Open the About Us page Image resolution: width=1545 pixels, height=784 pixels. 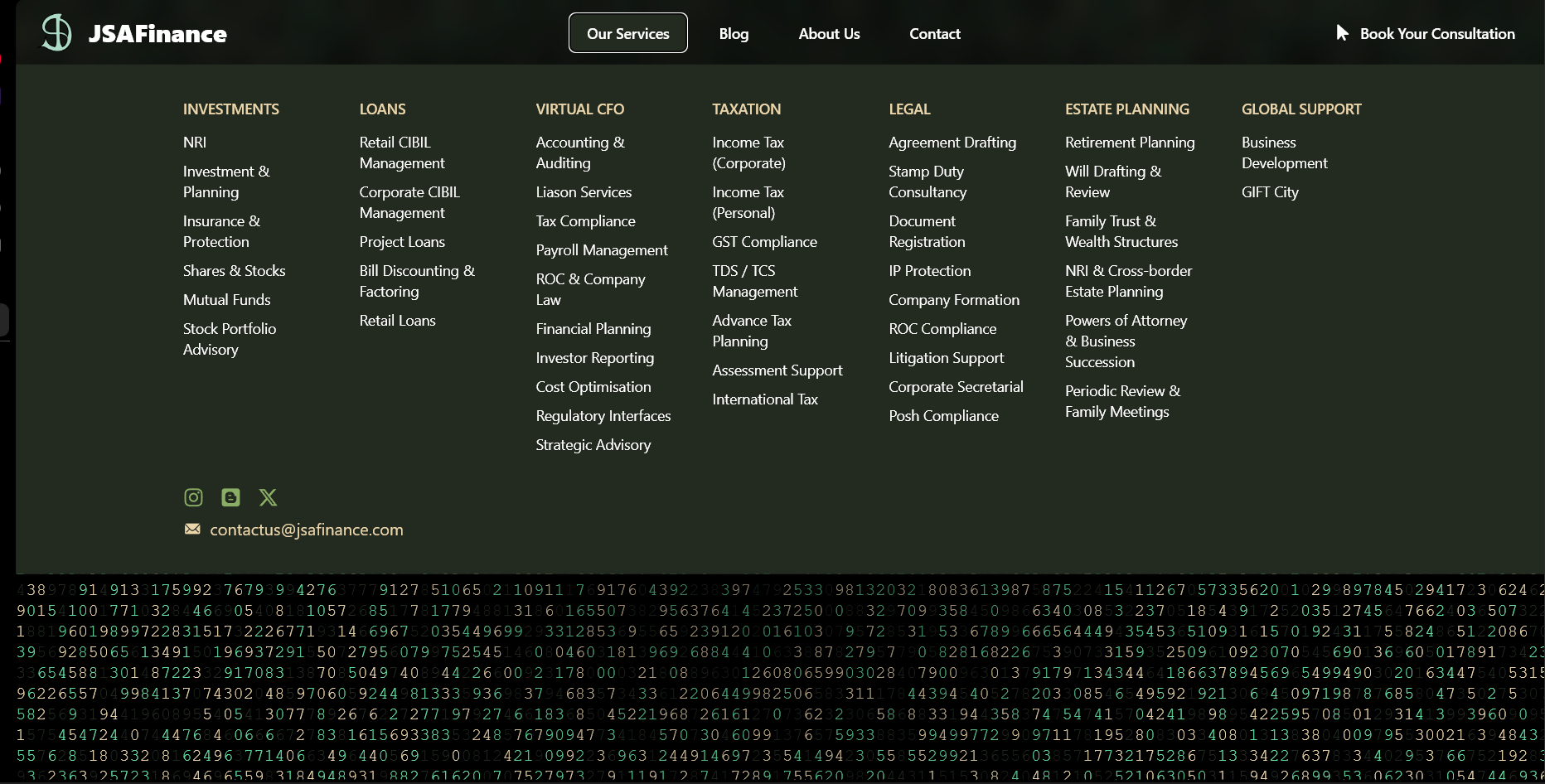829,34
